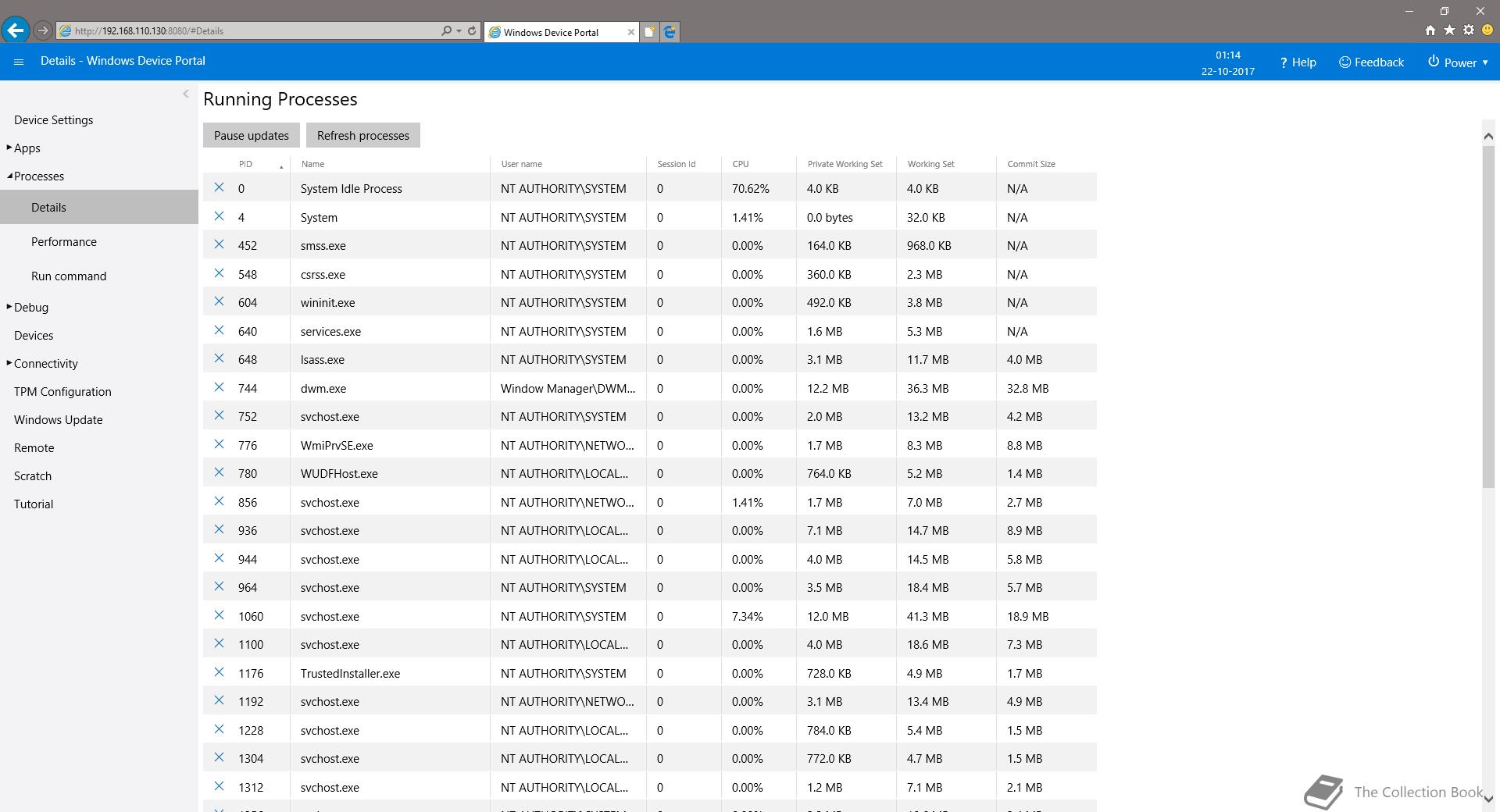This screenshot has width=1500, height=812.
Task: Click the smiley feedback icon in browser
Action: (1487, 30)
